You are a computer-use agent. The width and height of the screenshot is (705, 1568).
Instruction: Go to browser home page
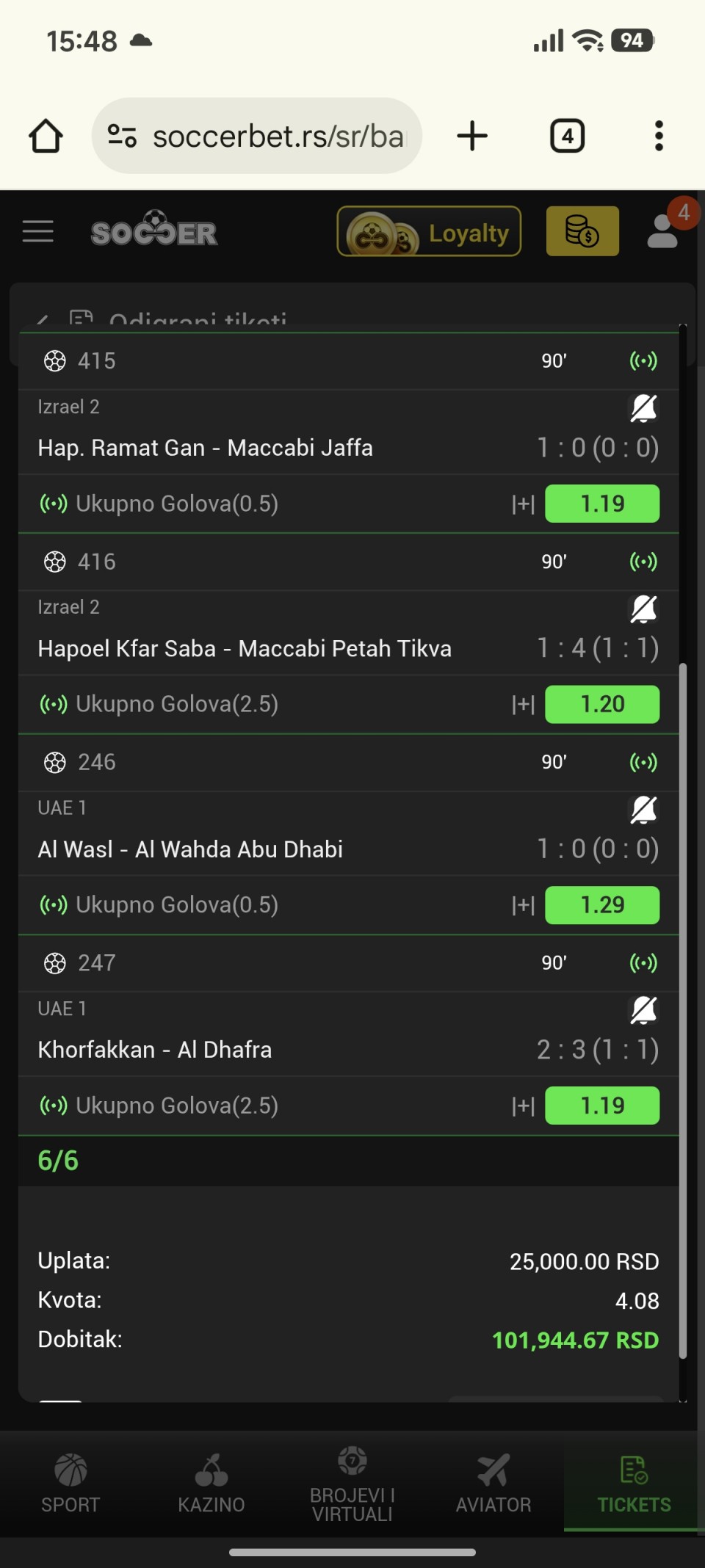click(46, 137)
